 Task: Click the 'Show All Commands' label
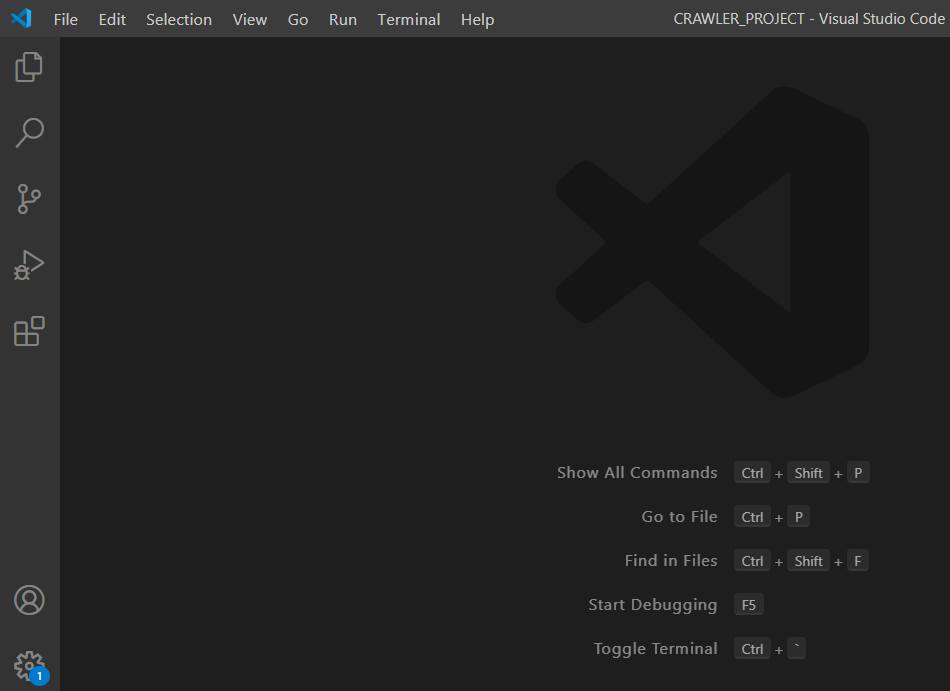click(637, 472)
